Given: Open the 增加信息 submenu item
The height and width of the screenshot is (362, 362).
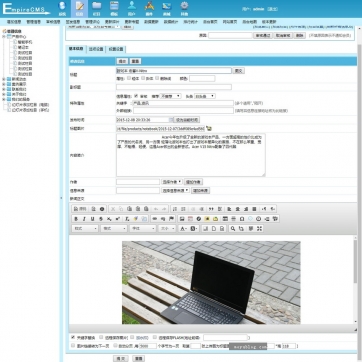Looking at the screenshot, I should [x=14, y=22].
